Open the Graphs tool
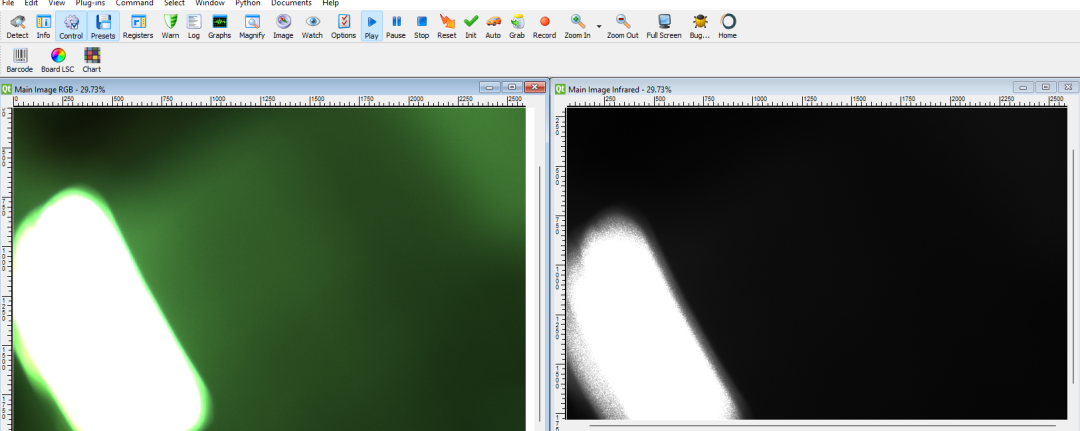 click(x=220, y=26)
